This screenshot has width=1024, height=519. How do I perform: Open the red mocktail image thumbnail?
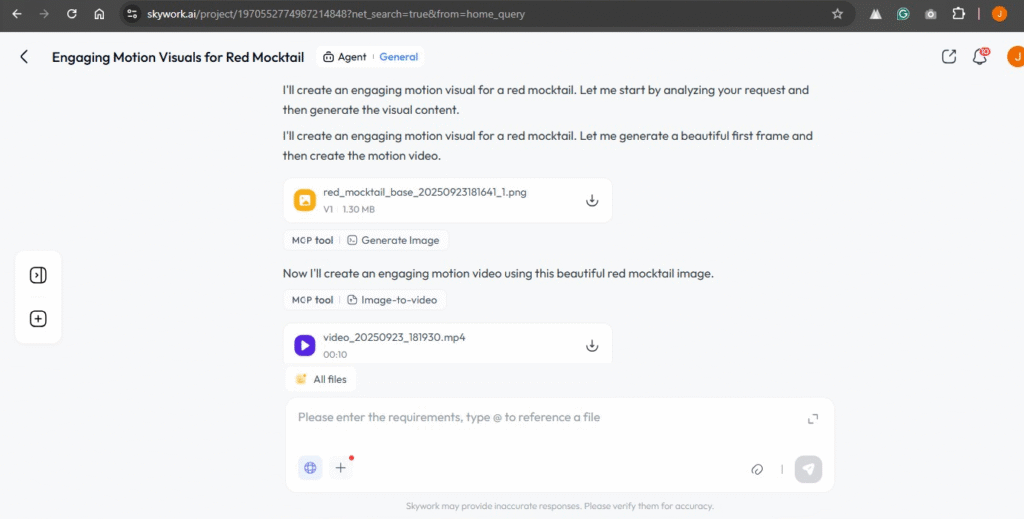coord(305,200)
